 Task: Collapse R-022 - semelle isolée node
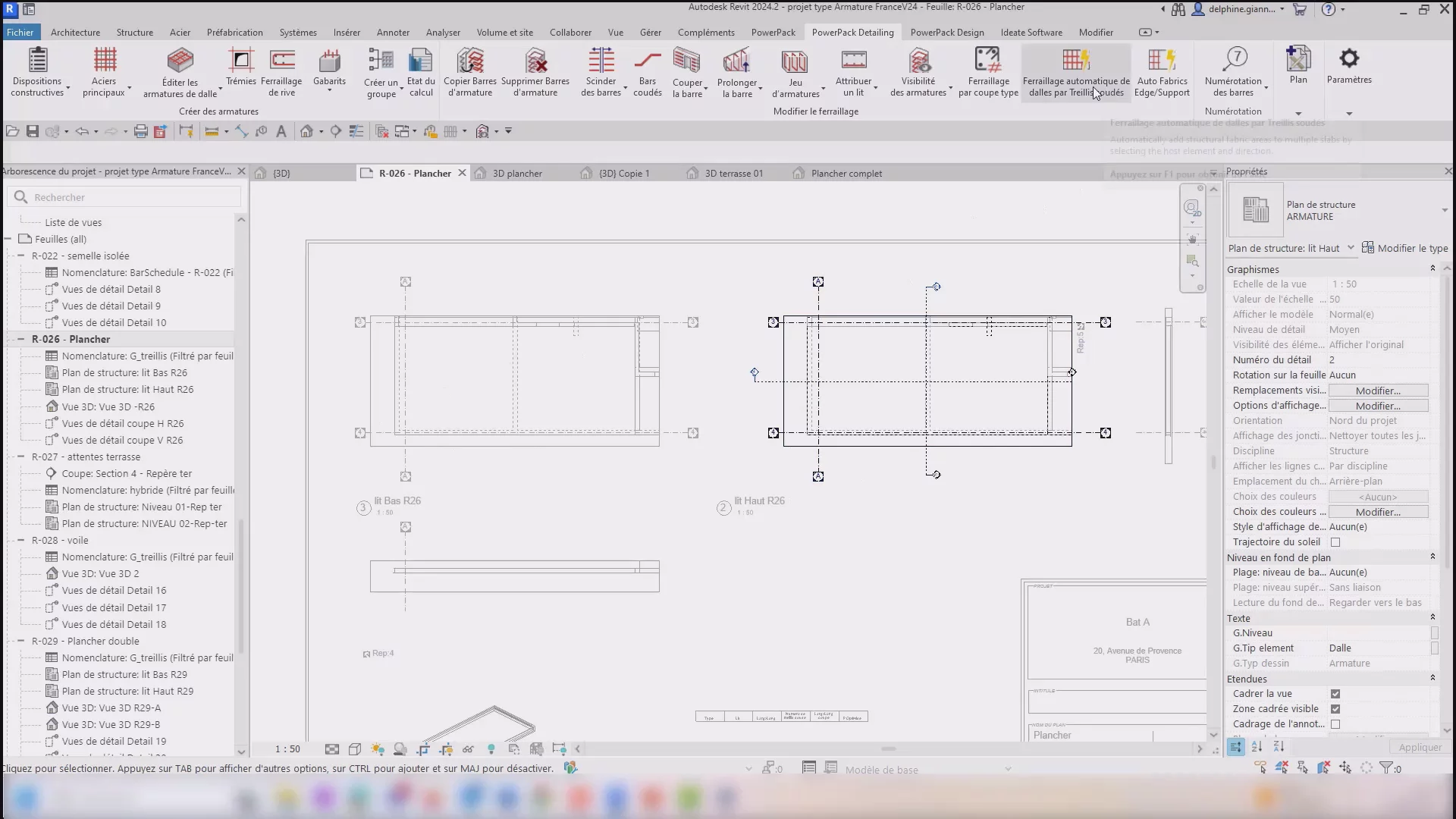point(21,256)
